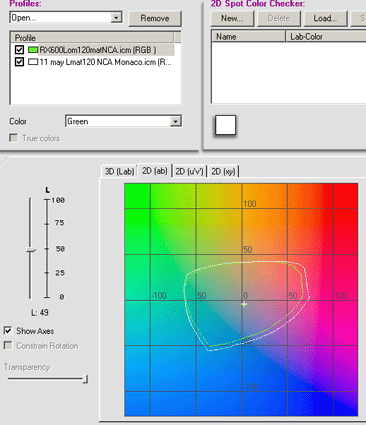
Task: Click the white crosshair at gamut plot origin
Action: click(x=244, y=304)
